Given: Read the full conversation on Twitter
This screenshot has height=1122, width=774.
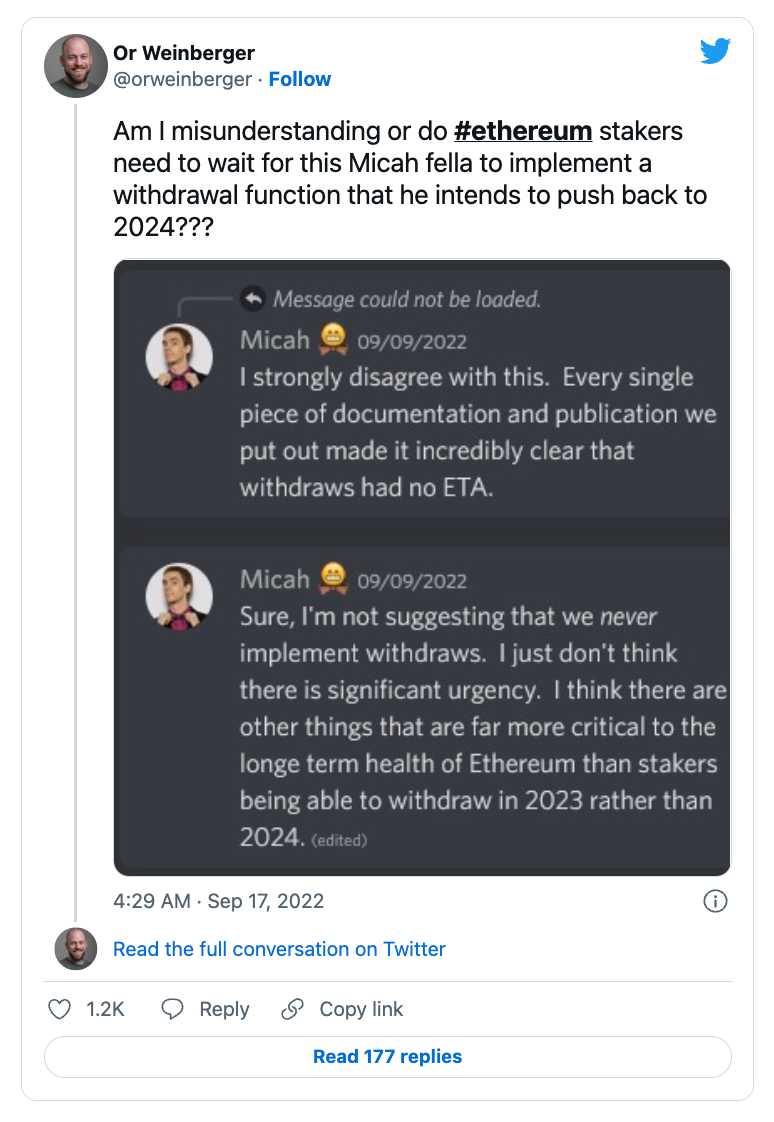Looking at the screenshot, I should pyautogui.click(x=279, y=949).
